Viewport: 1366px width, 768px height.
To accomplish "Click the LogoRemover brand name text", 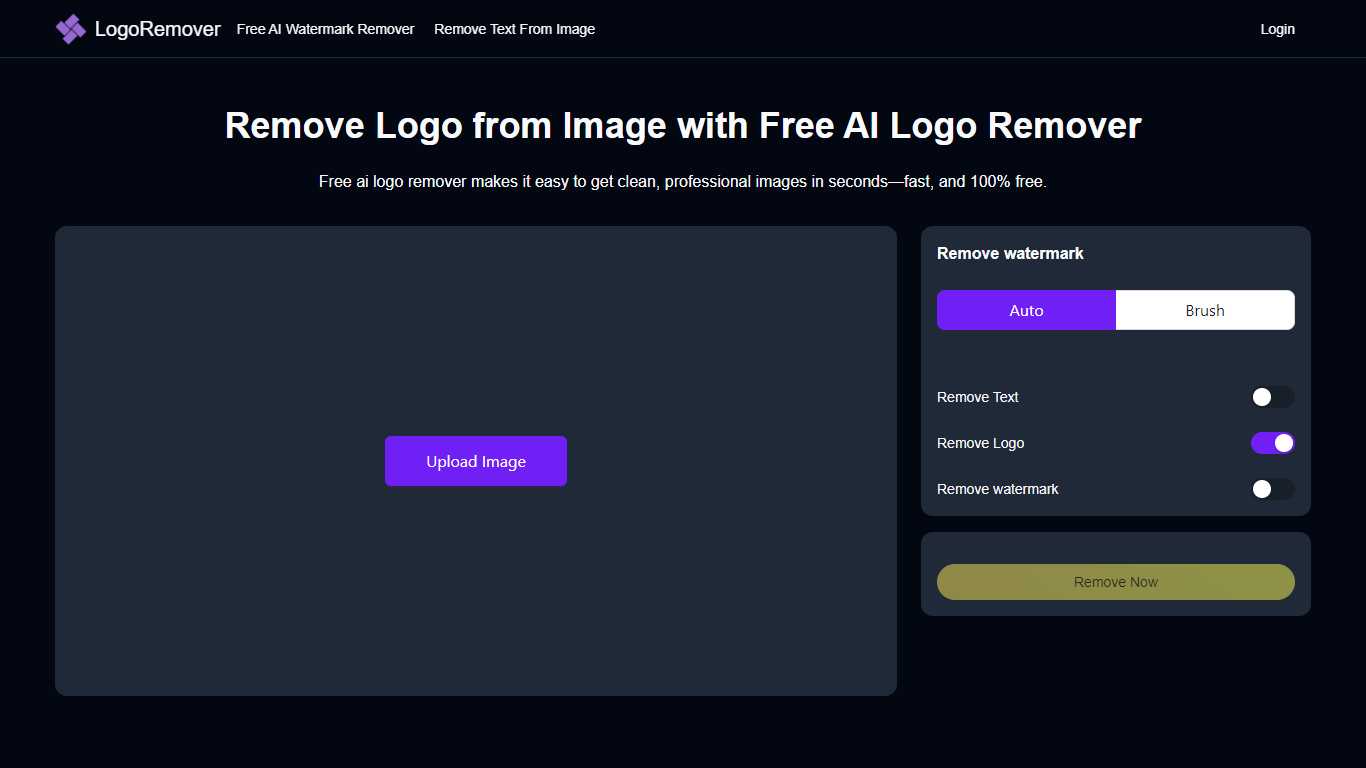I will coord(157,29).
